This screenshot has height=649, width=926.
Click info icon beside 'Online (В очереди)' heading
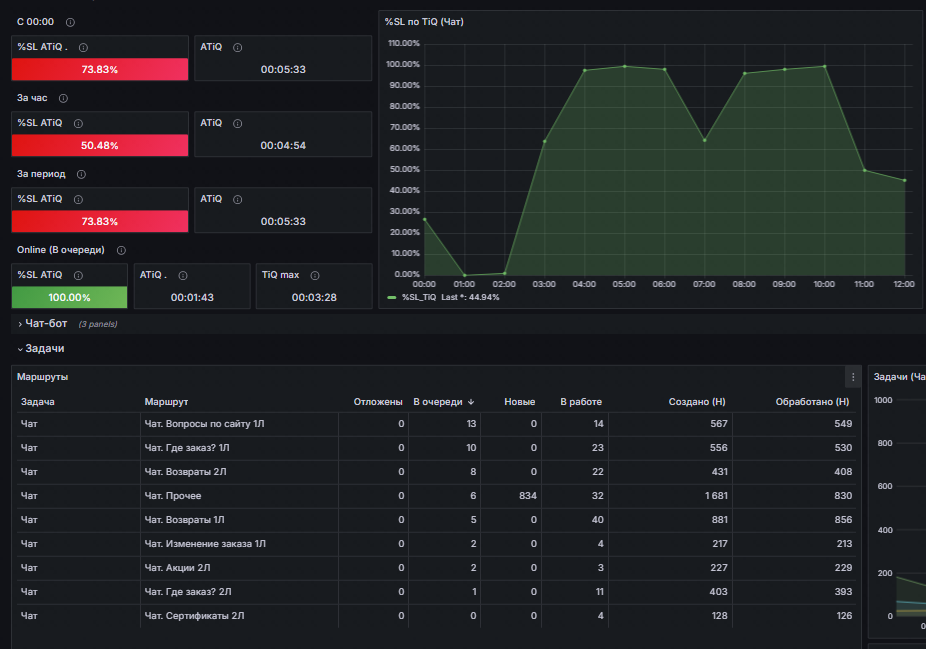[121, 250]
